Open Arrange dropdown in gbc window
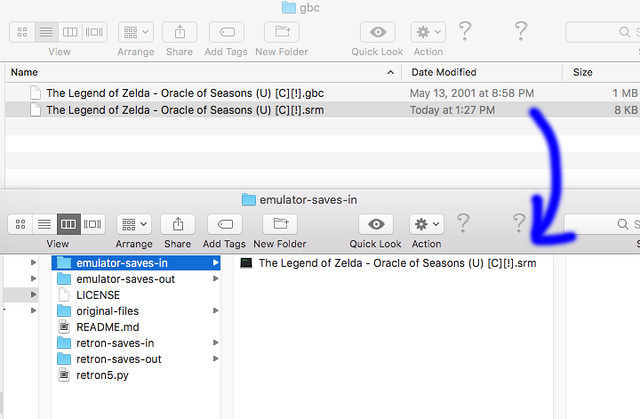 coord(136,32)
